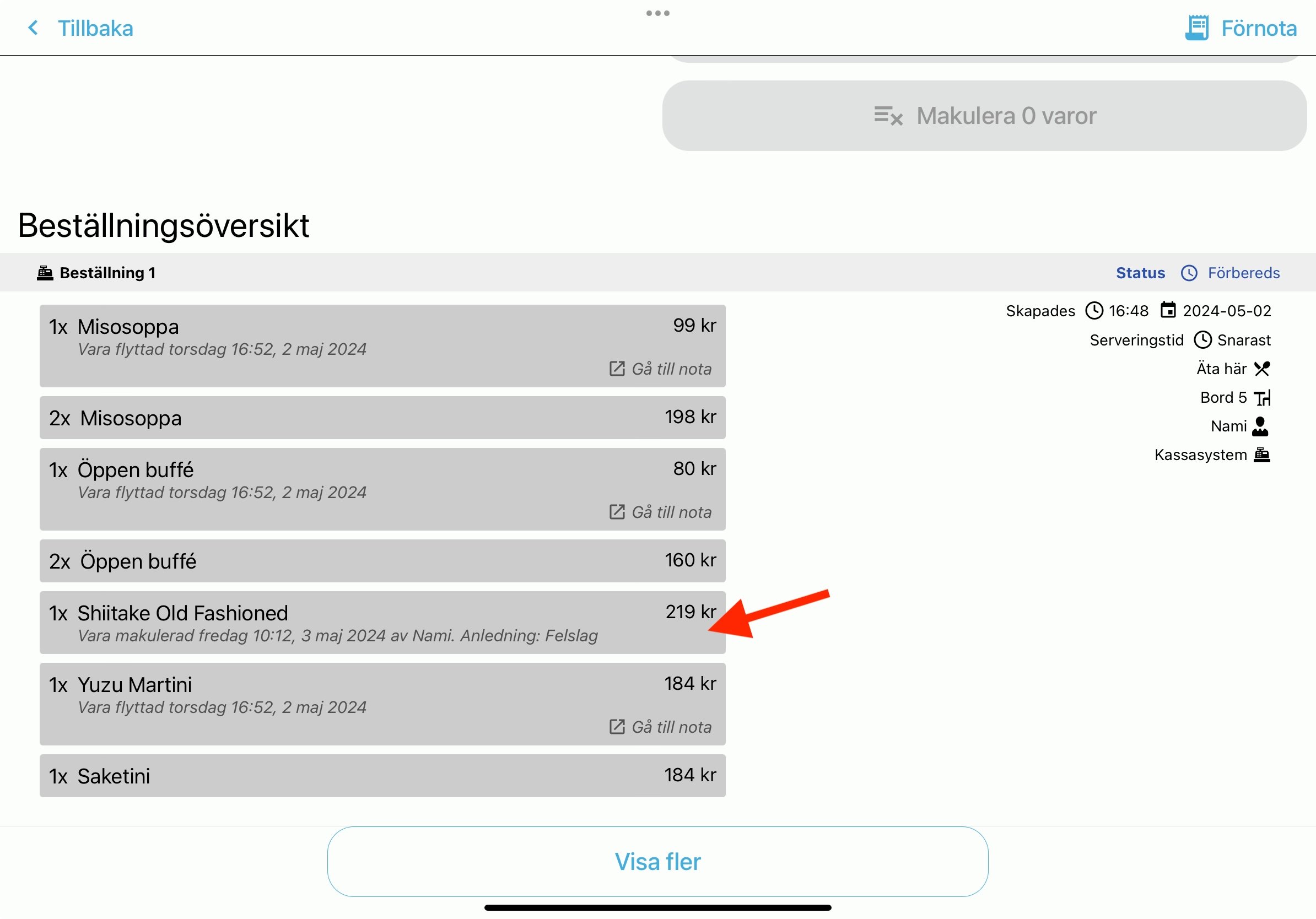Go back with the Tillbaka label

coord(95,28)
